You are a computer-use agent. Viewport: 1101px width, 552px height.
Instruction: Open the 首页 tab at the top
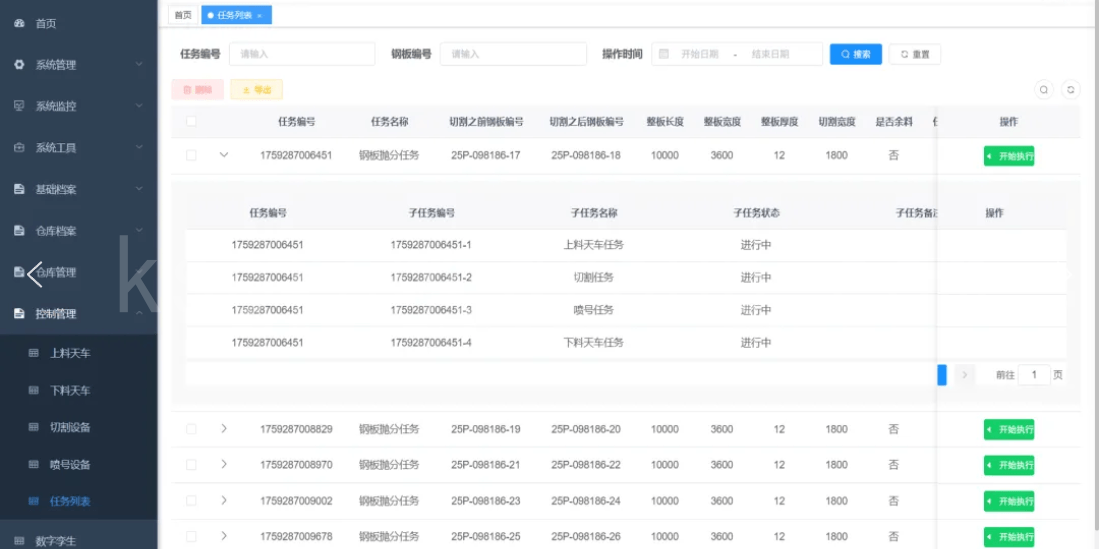point(182,15)
